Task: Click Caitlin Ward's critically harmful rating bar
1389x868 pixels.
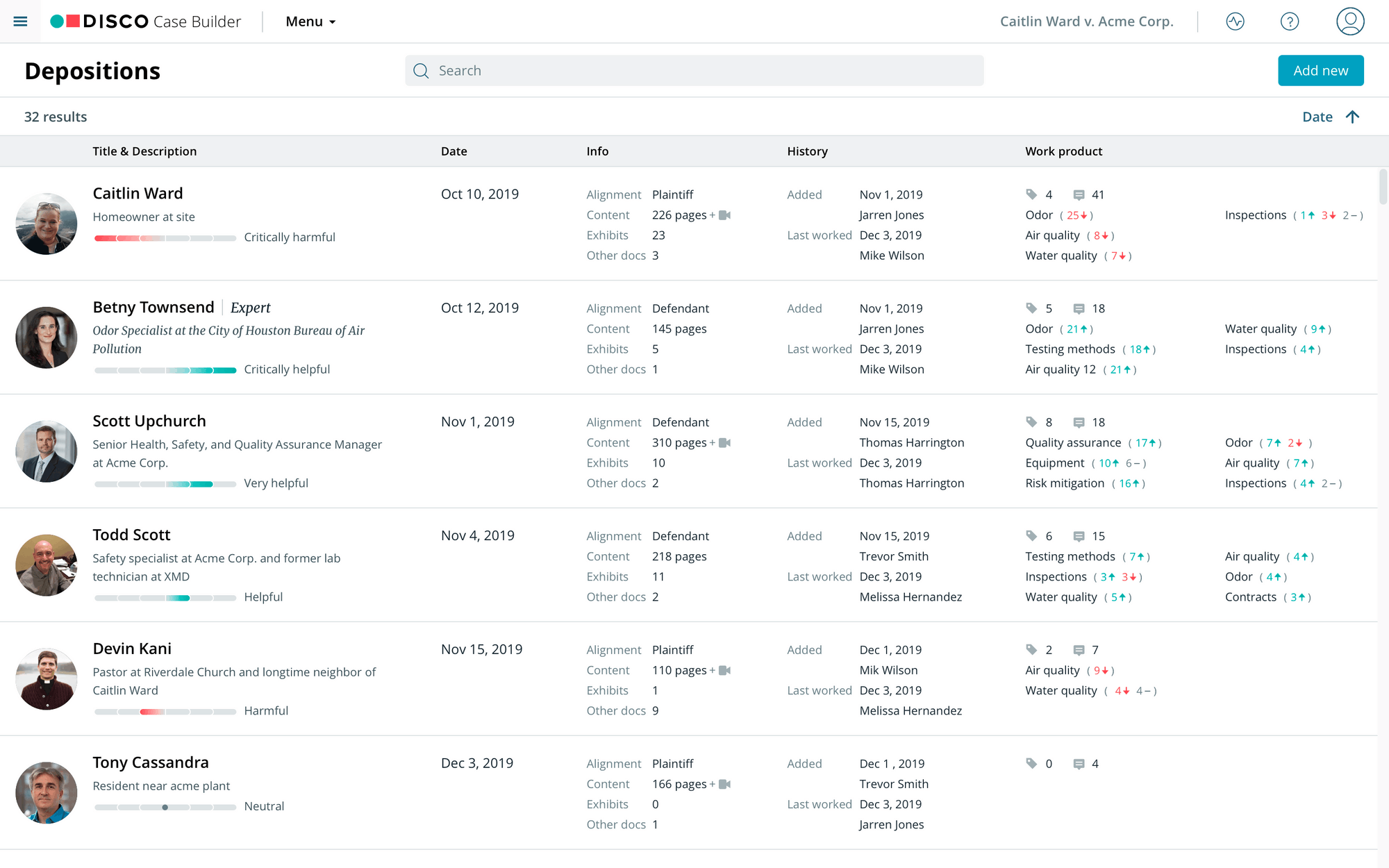Action: [x=165, y=238]
